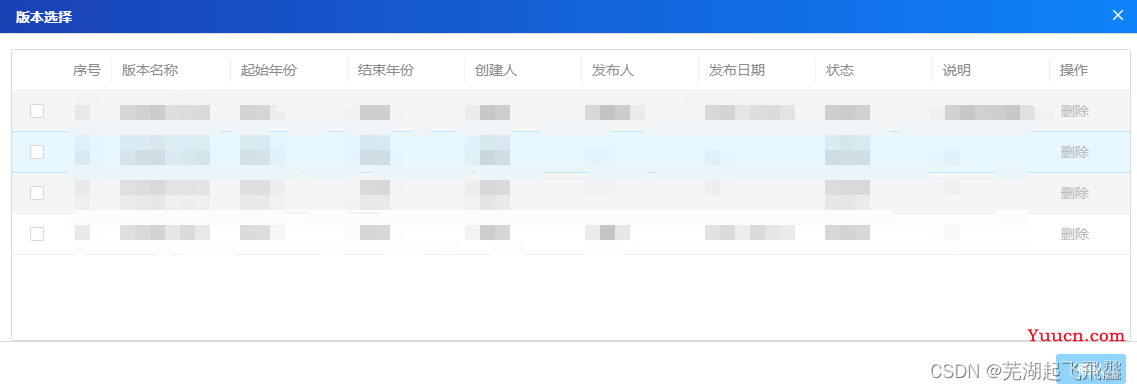Tick the checkbox in the fourth table row

pyautogui.click(x=37, y=233)
